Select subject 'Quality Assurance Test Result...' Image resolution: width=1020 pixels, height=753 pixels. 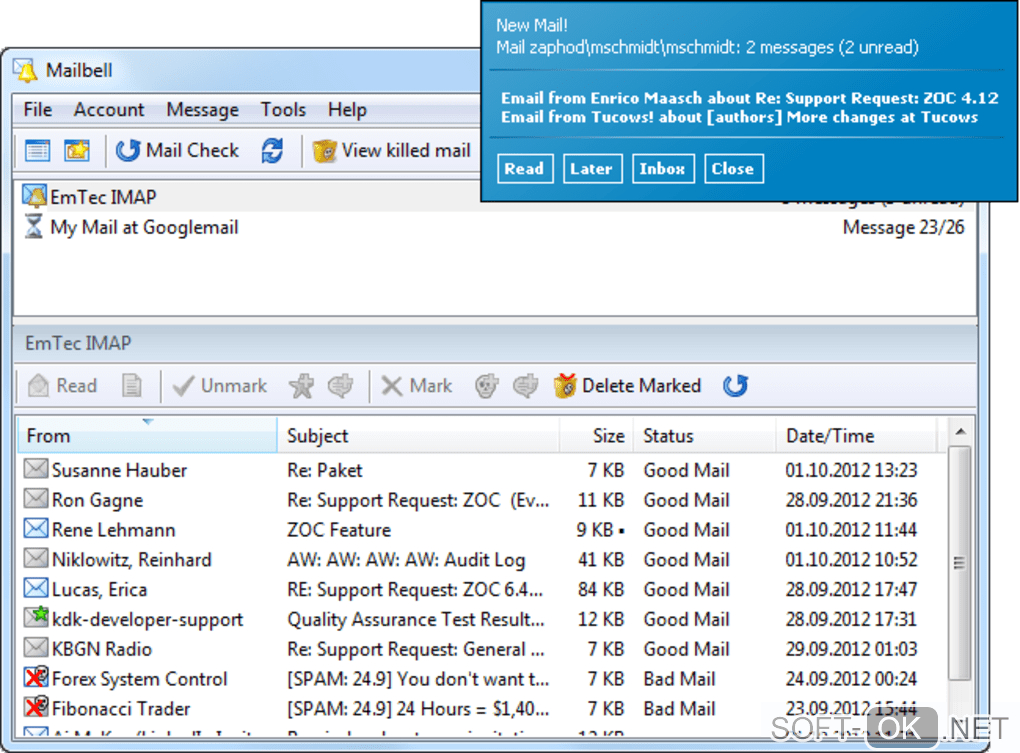(416, 619)
